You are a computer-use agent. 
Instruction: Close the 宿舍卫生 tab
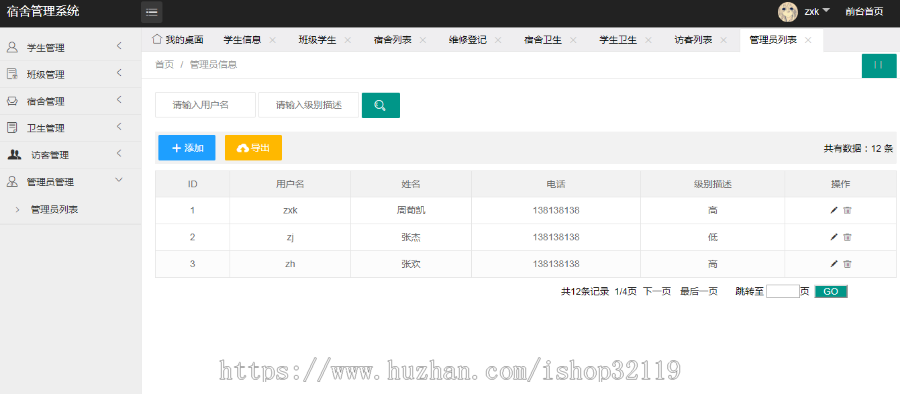[x=573, y=40]
